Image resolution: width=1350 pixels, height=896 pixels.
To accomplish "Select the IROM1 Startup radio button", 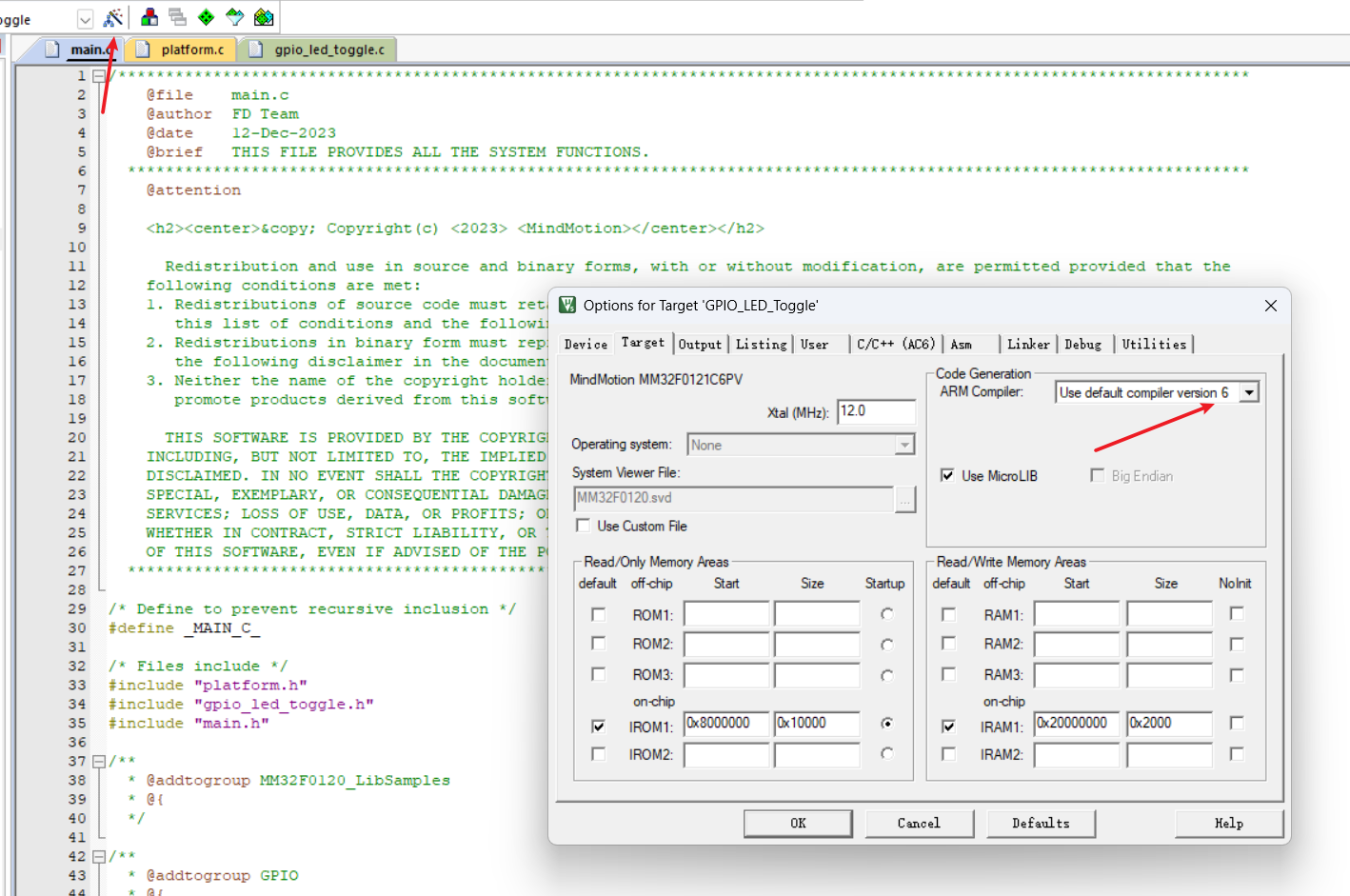I will click(x=887, y=724).
